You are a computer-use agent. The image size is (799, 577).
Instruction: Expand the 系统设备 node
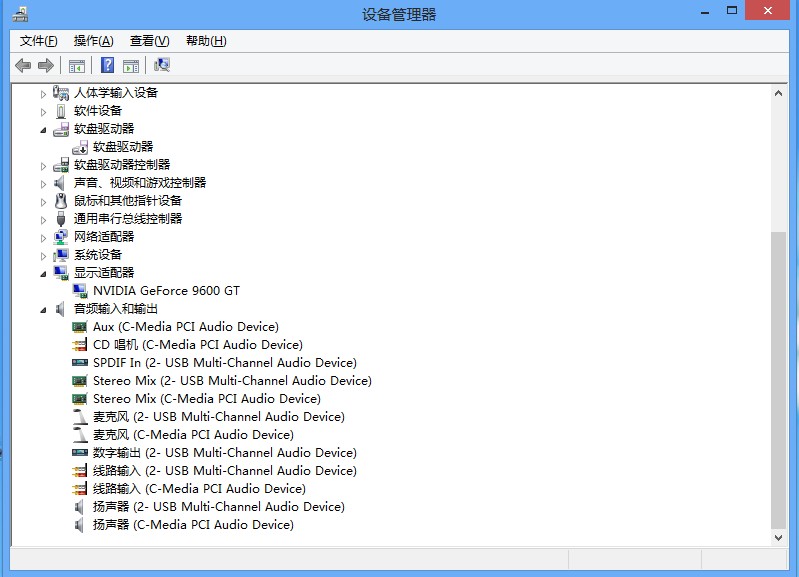(x=43, y=255)
